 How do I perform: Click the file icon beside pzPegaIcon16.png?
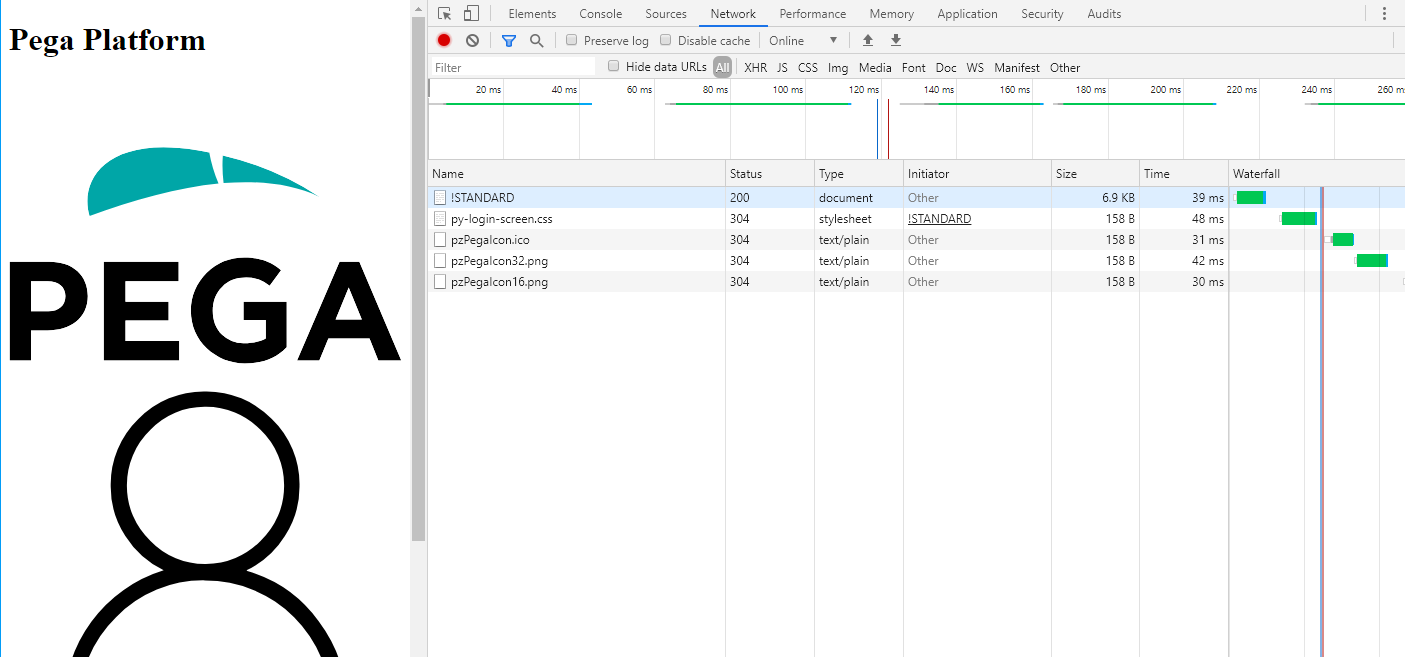439,282
